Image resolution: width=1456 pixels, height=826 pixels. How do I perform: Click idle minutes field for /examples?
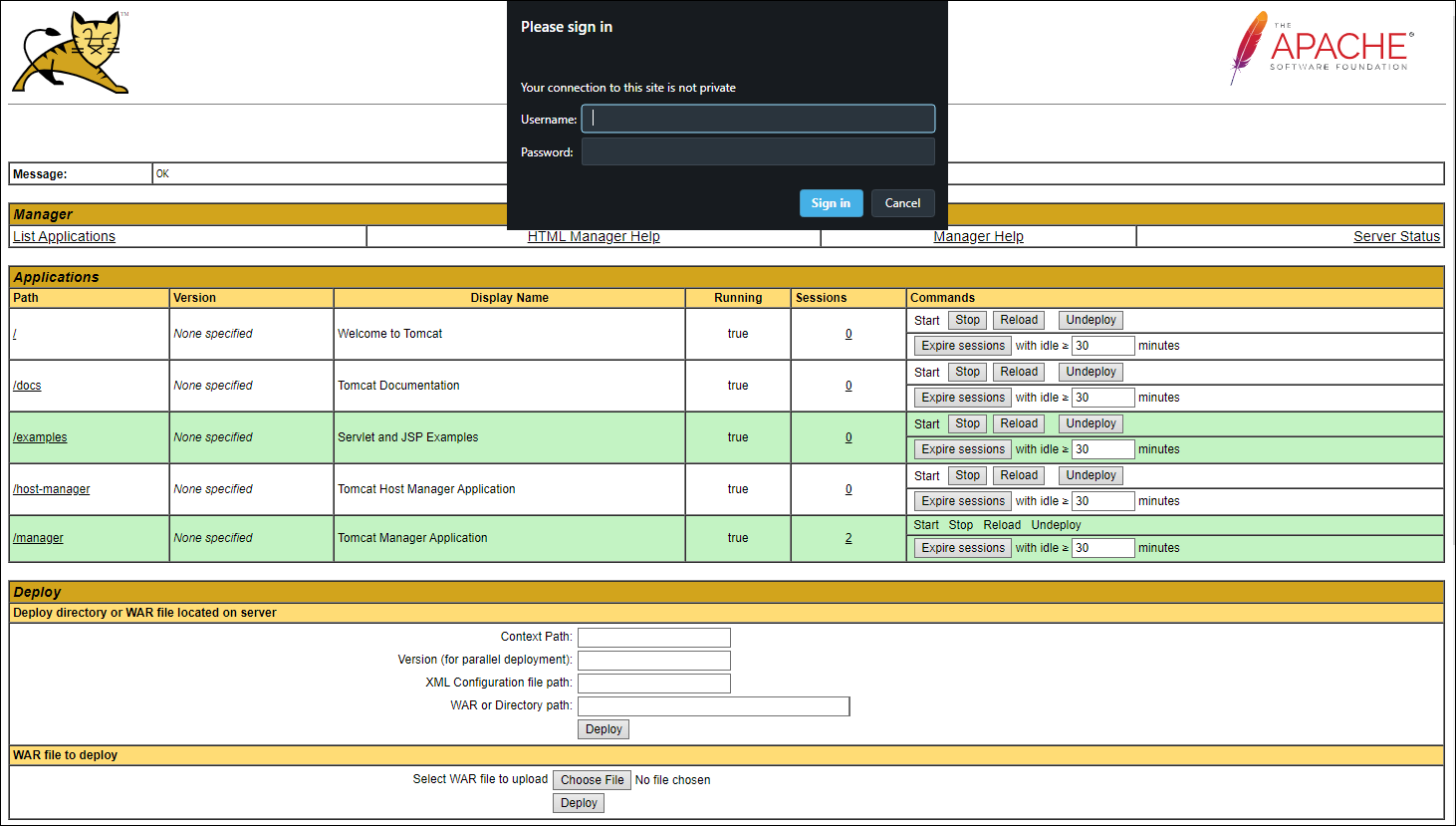click(1103, 449)
